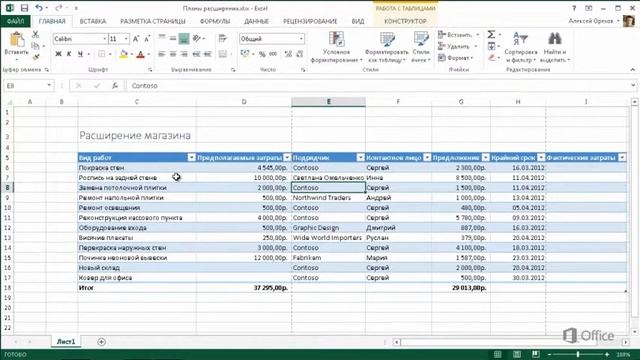Open Format as Table (Форматировать как таблицу)
The image size is (640, 360).
[x=387, y=47]
